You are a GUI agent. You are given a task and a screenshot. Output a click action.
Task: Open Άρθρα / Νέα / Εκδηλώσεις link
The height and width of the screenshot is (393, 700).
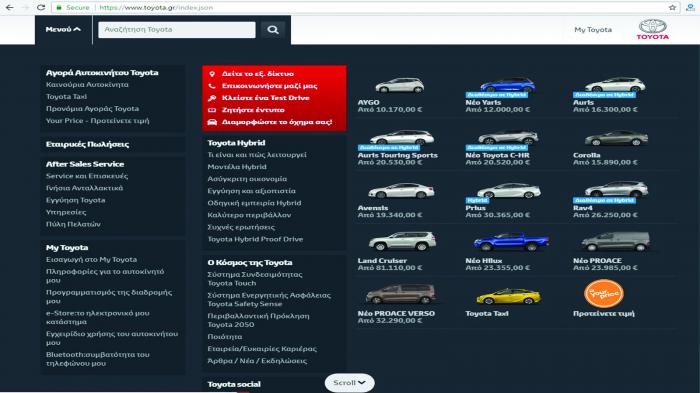(x=257, y=361)
